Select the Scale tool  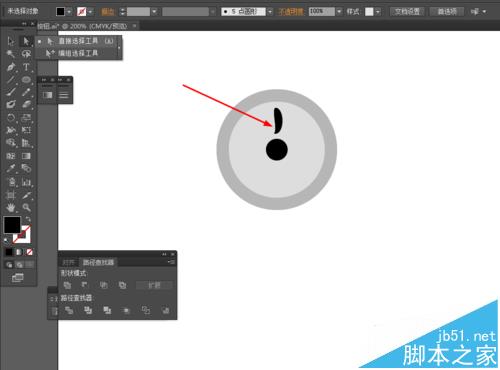tap(26, 117)
